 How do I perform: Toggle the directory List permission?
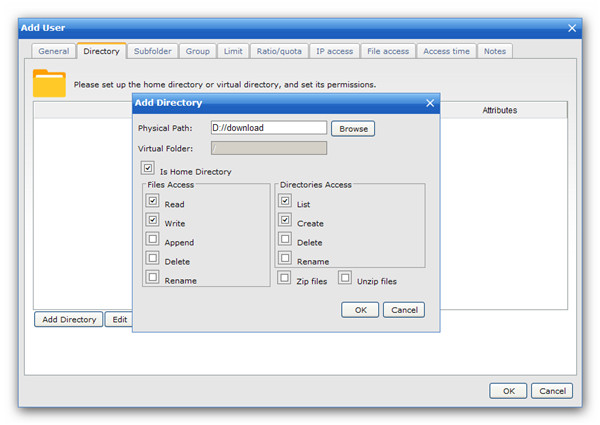coord(285,203)
